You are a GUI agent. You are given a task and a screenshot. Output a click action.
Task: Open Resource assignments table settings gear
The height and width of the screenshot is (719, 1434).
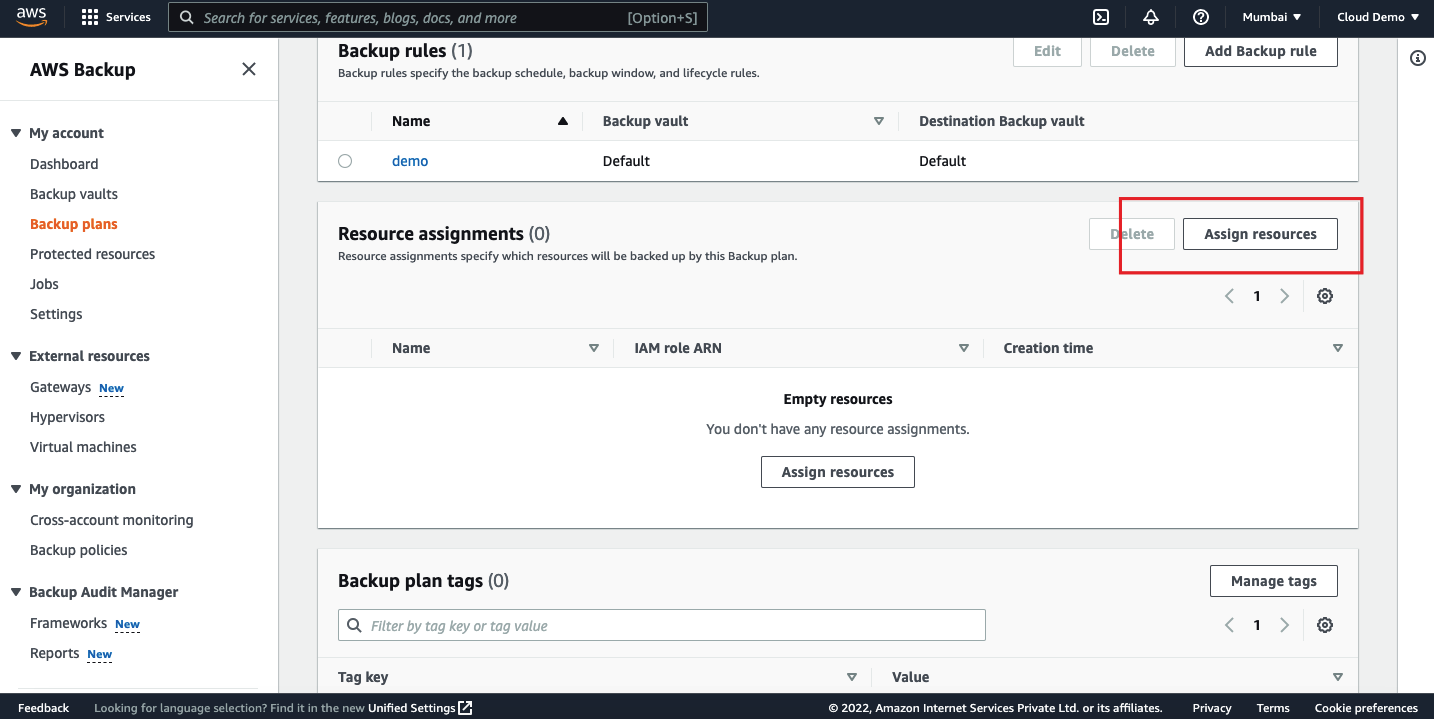(x=1325, y=296)
